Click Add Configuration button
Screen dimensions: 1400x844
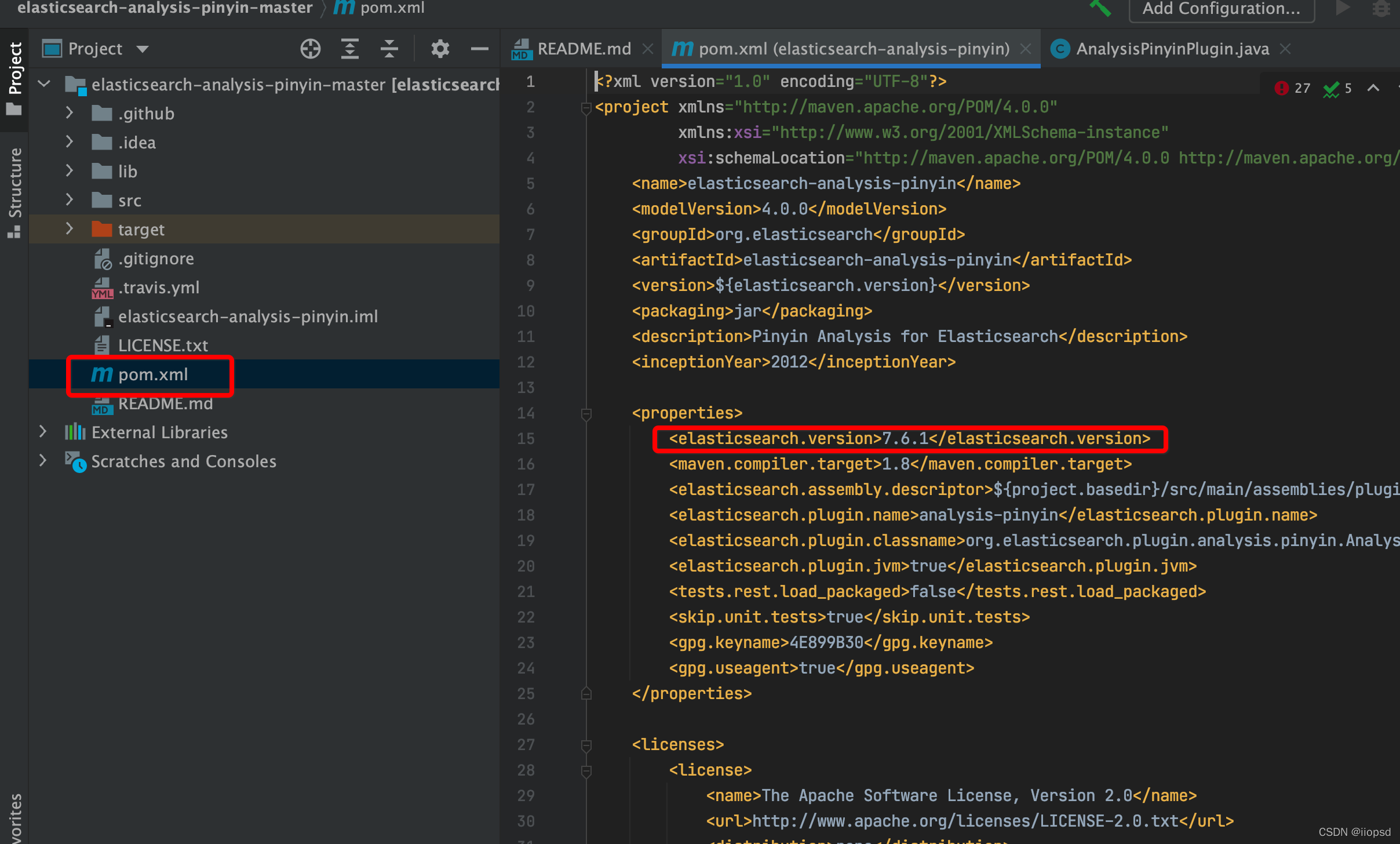1222,9
